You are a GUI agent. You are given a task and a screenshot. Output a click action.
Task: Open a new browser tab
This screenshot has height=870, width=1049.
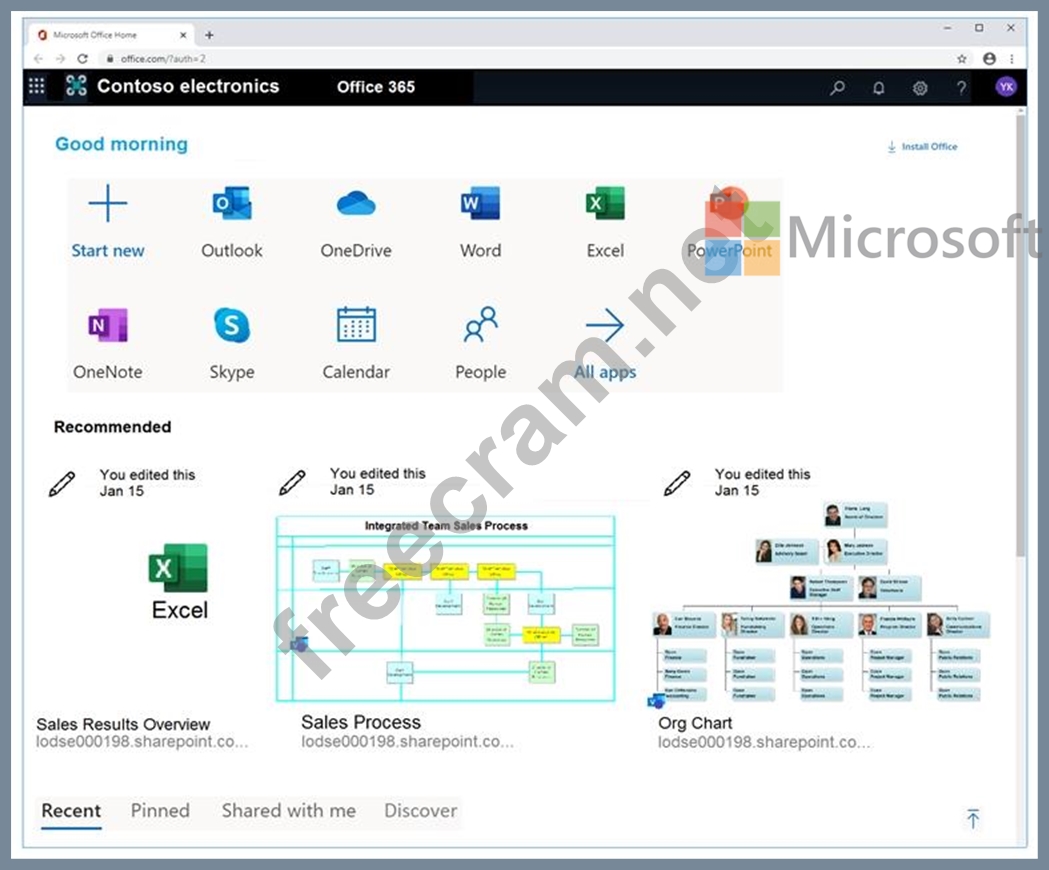[209, 35]
